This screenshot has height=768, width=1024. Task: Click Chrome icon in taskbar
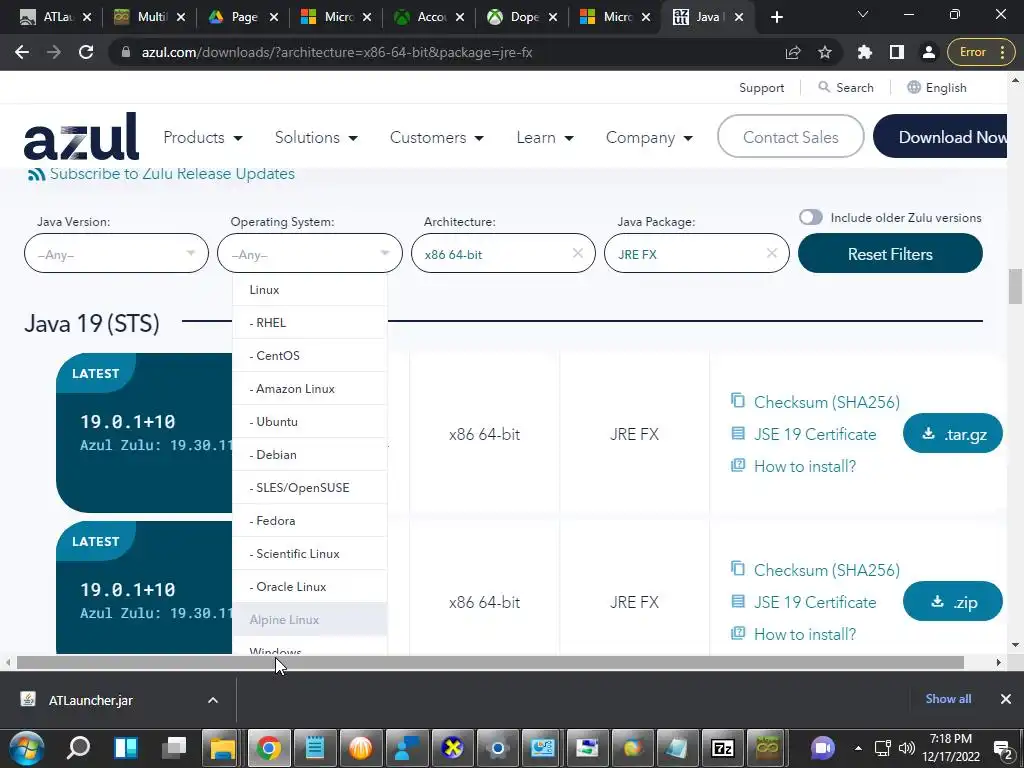click(268, 748)
